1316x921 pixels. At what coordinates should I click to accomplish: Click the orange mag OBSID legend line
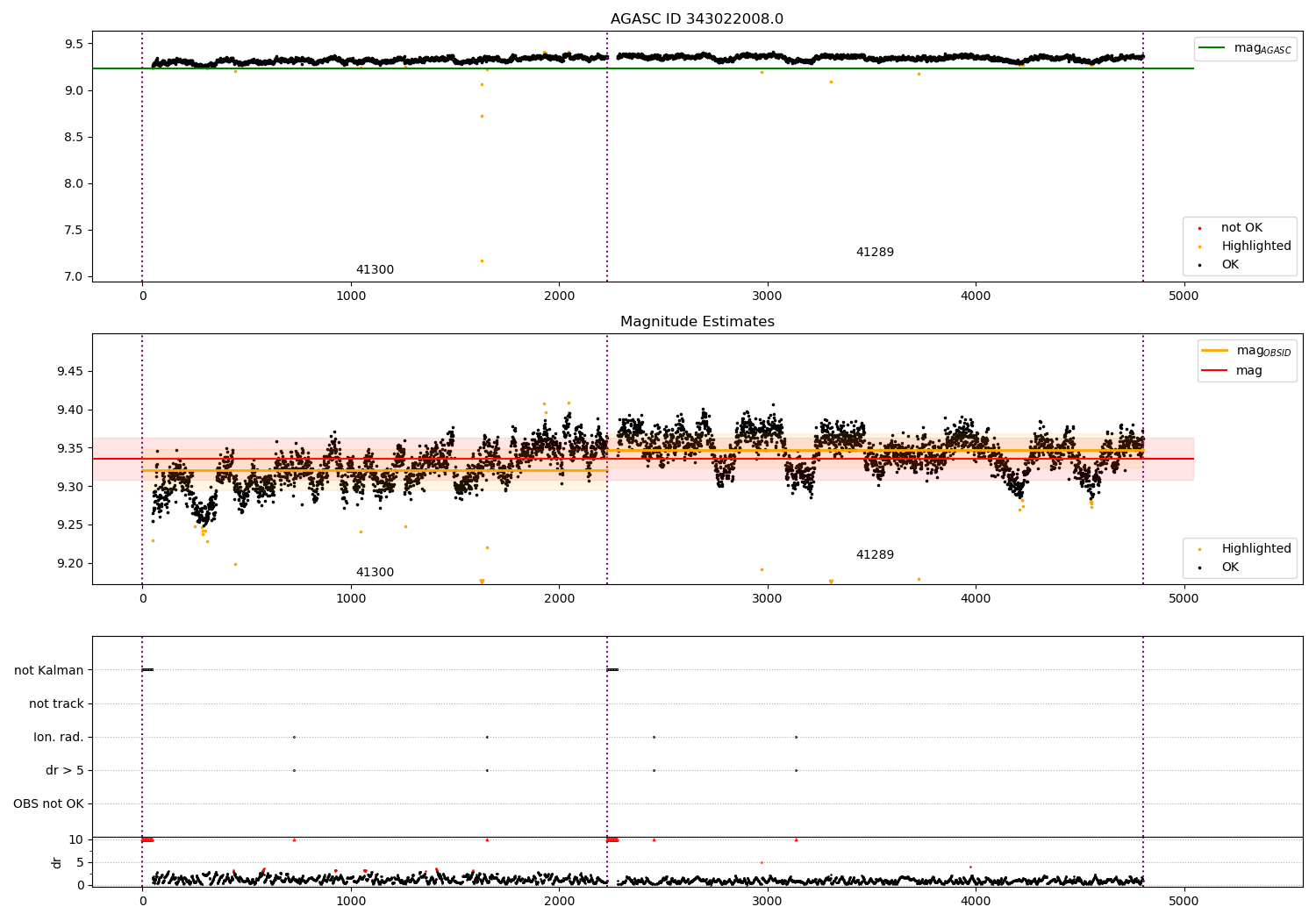[1214, 351]
